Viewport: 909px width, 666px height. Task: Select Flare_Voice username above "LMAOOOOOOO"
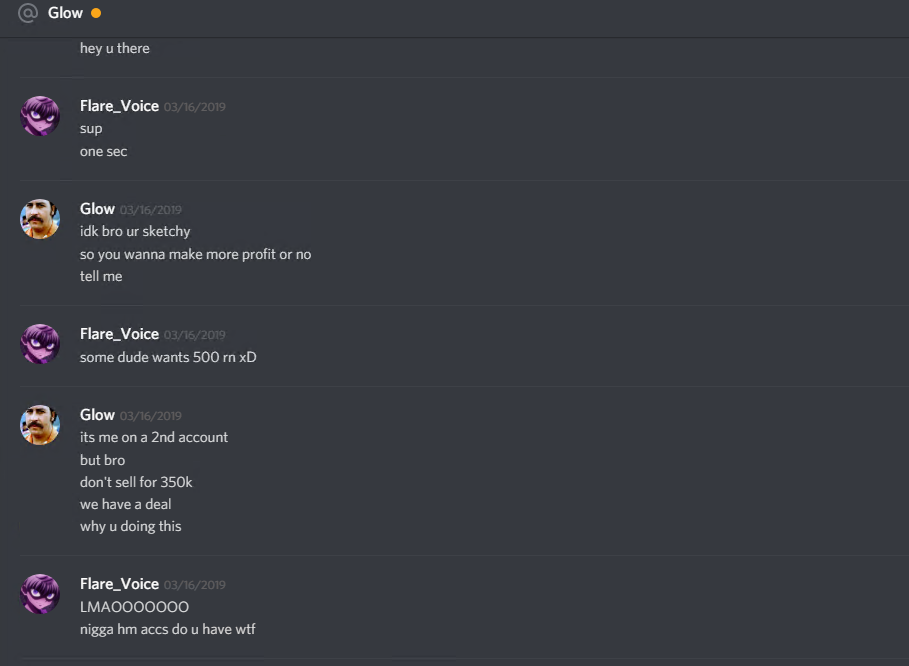119,584
